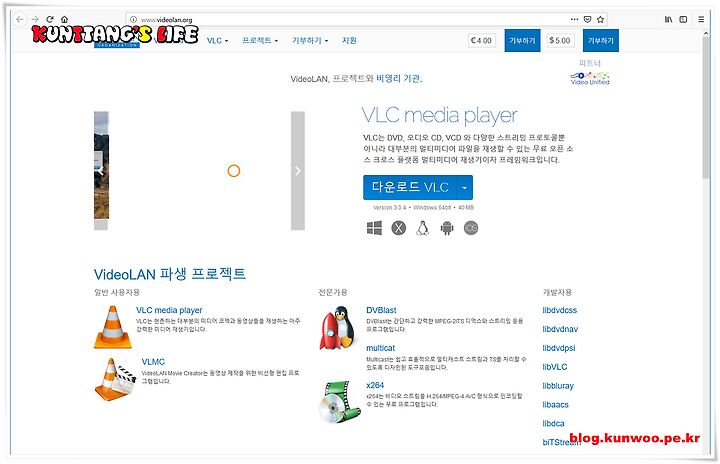Advance carousel with the right arrow

point(298,171)
